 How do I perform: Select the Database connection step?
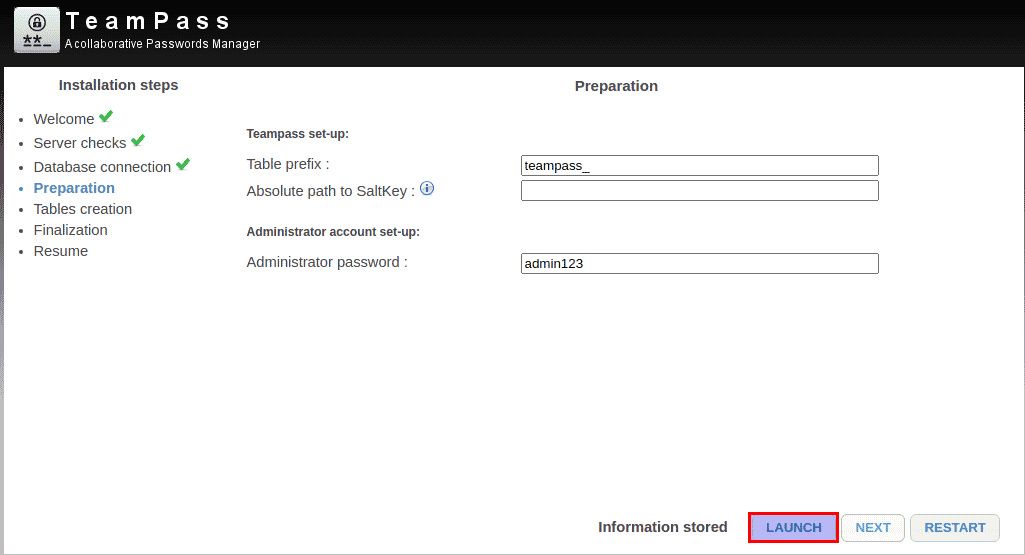tap(103, 167)
